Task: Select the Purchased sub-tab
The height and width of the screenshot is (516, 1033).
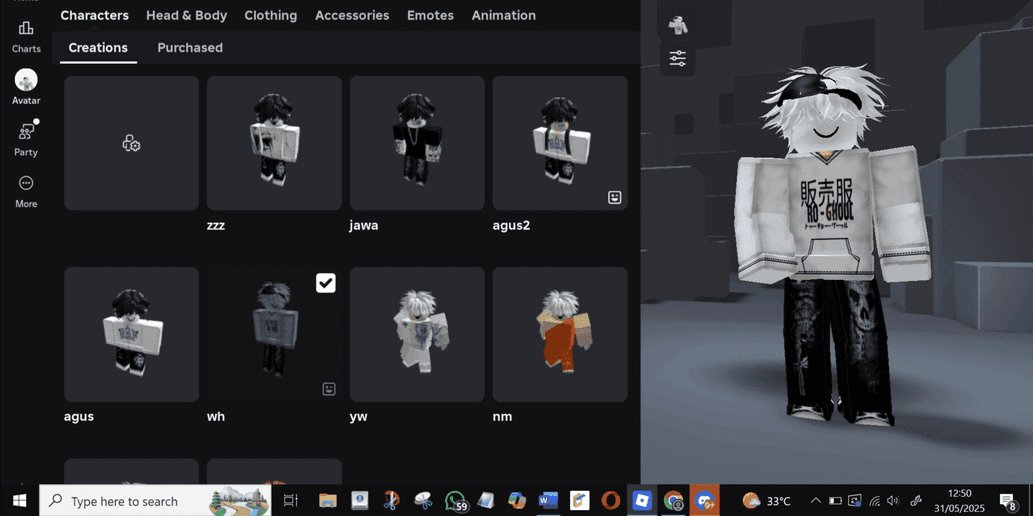Action: click(x=190, y=47)
